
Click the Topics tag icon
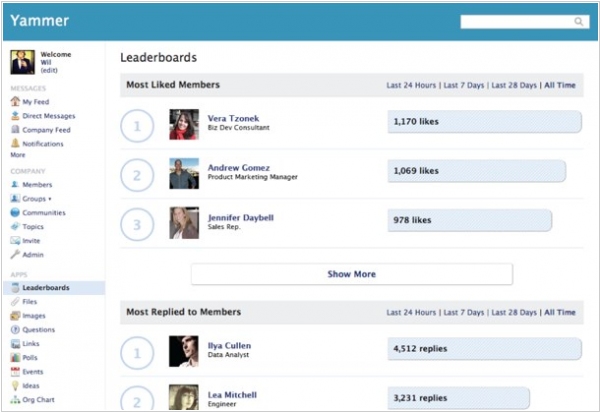(x=15, y=226)
